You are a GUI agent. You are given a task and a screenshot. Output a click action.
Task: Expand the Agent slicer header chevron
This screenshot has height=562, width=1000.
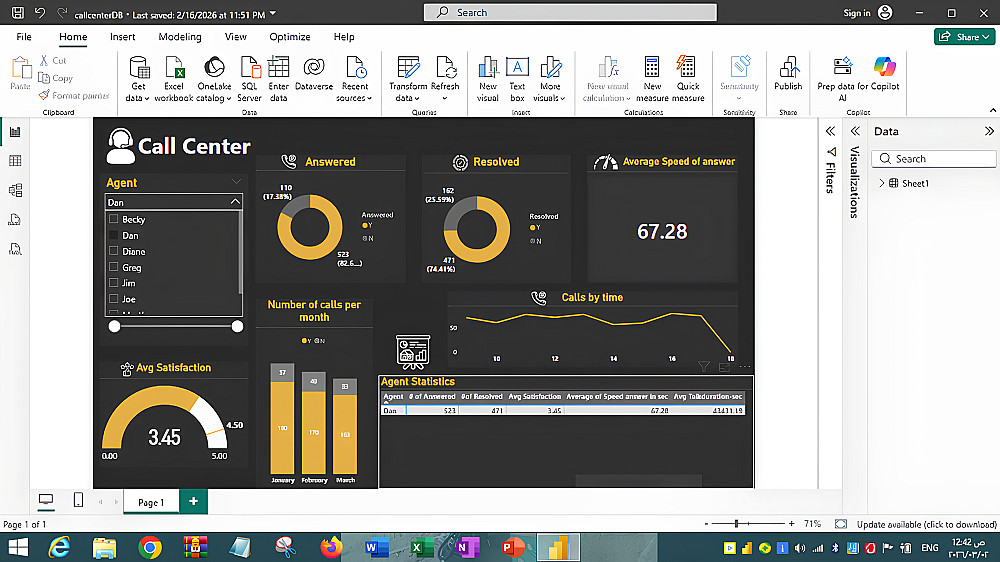[237, 182]
